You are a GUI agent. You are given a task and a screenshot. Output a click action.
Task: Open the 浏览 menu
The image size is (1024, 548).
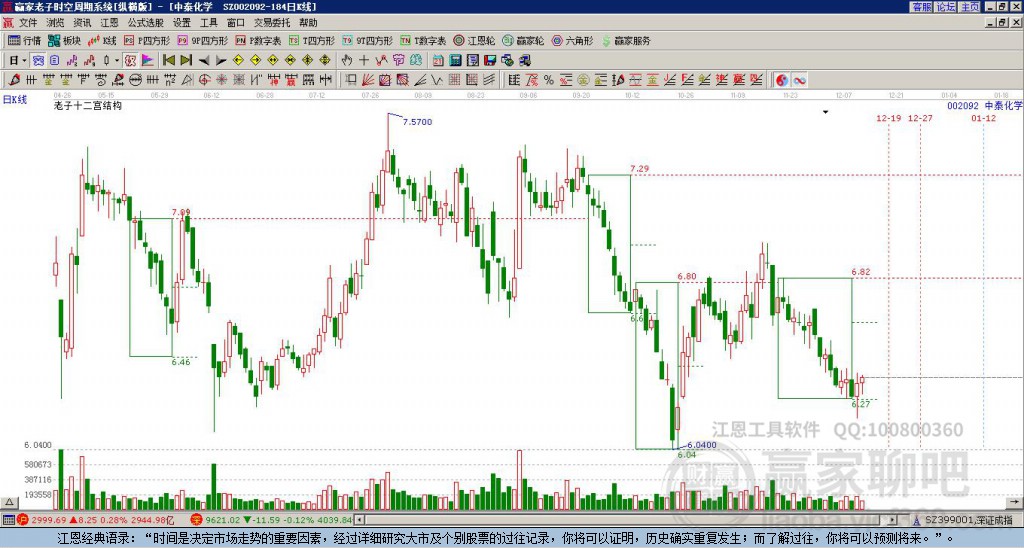point(56,23)
